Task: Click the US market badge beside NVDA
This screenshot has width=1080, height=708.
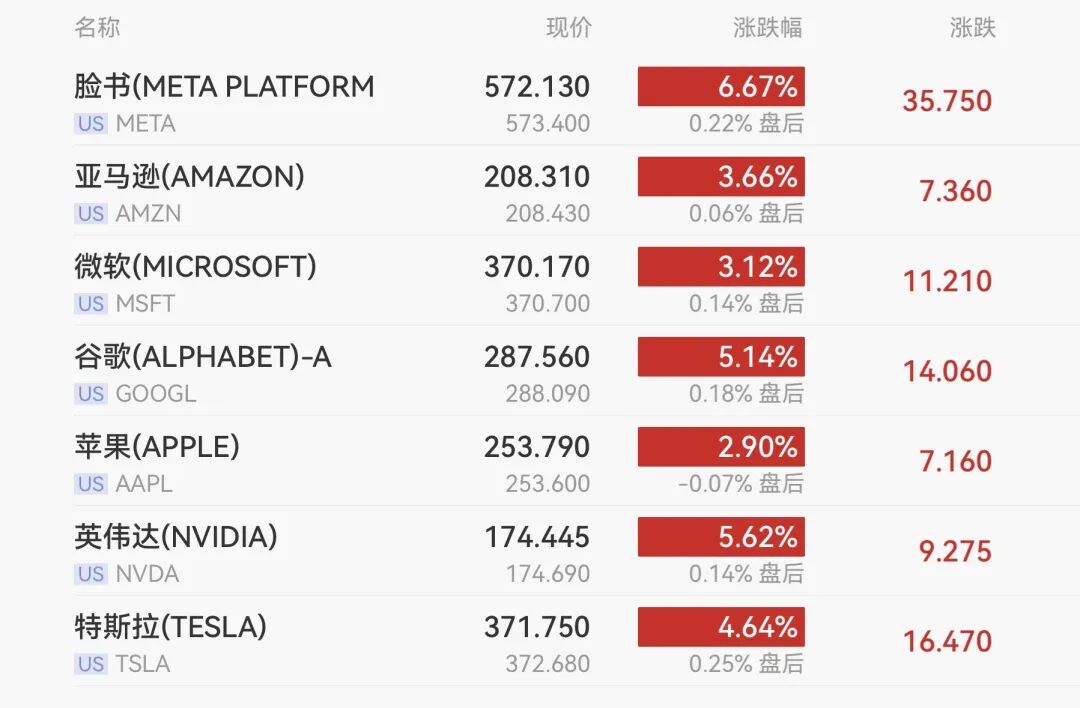Action: 91,574
